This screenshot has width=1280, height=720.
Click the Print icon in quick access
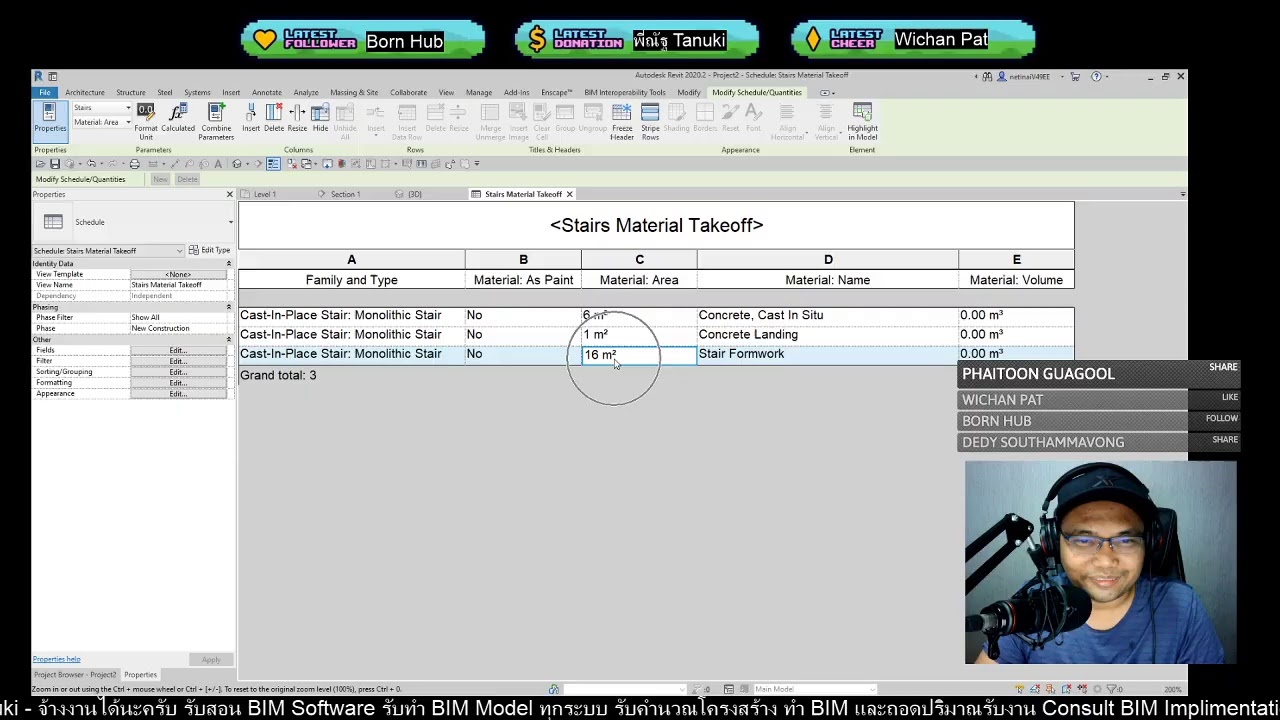(x=134, y=164)
